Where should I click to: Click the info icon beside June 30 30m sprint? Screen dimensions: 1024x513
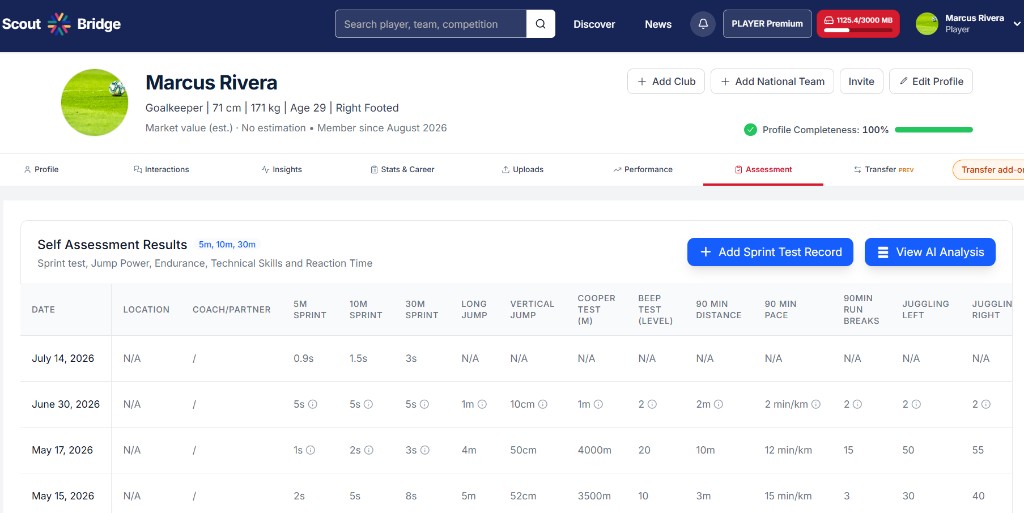pos(424,404)
